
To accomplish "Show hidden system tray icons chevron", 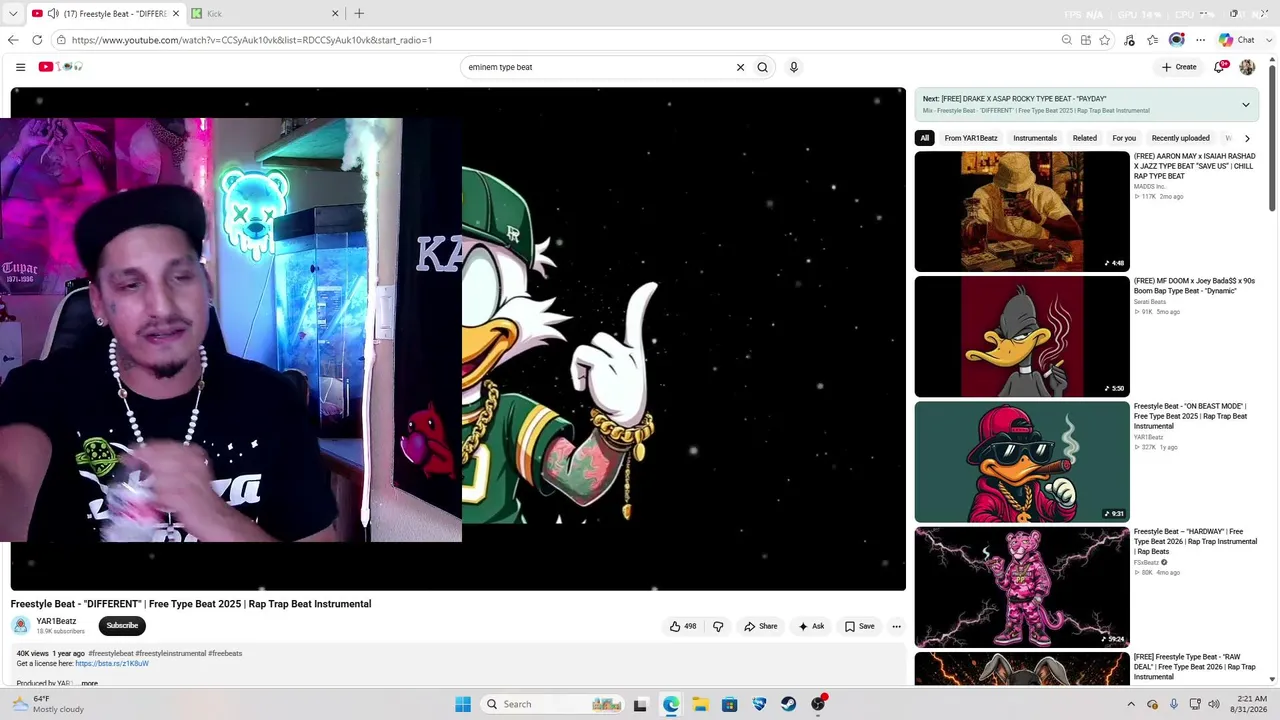I will click(1131, 704).
